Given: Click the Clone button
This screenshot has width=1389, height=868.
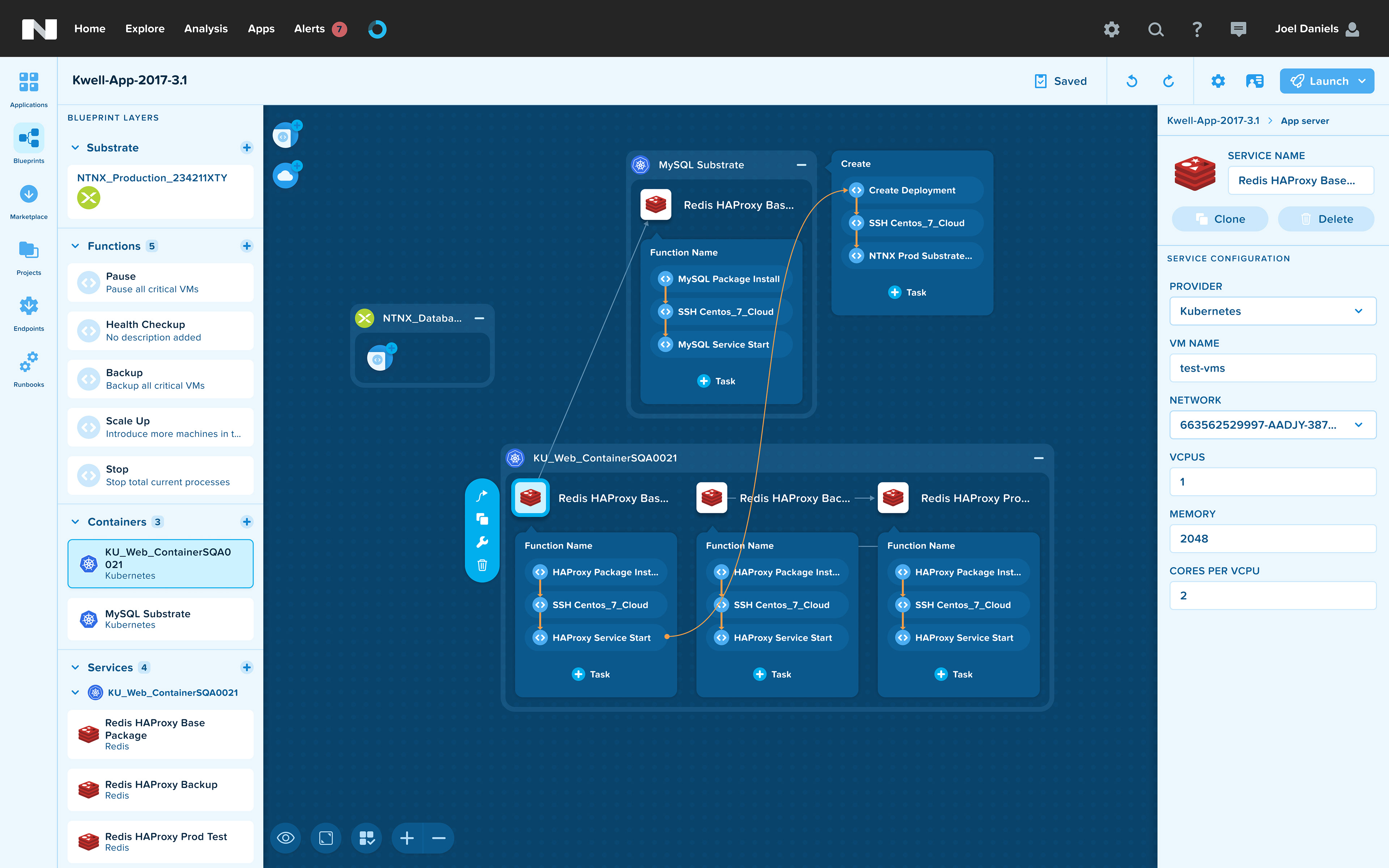Looking at the screenshot, I should (1220, 219).
